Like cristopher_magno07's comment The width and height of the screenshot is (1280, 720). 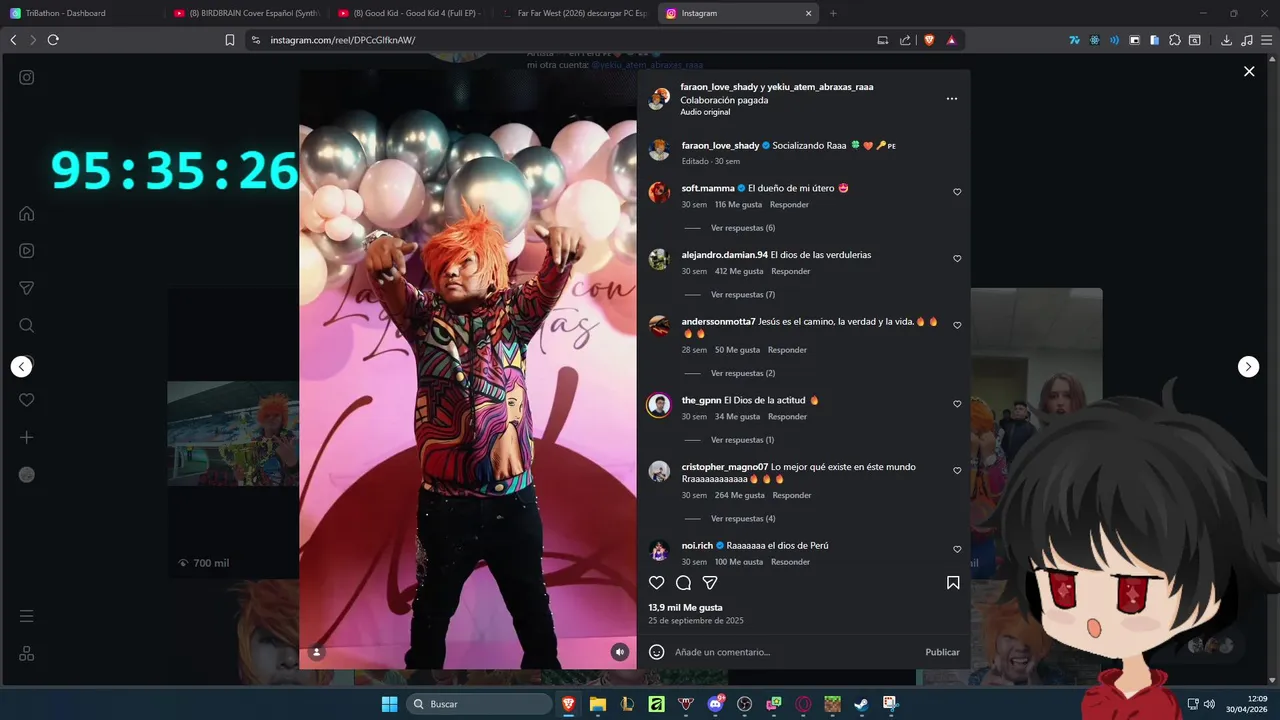tap(957, 471)
